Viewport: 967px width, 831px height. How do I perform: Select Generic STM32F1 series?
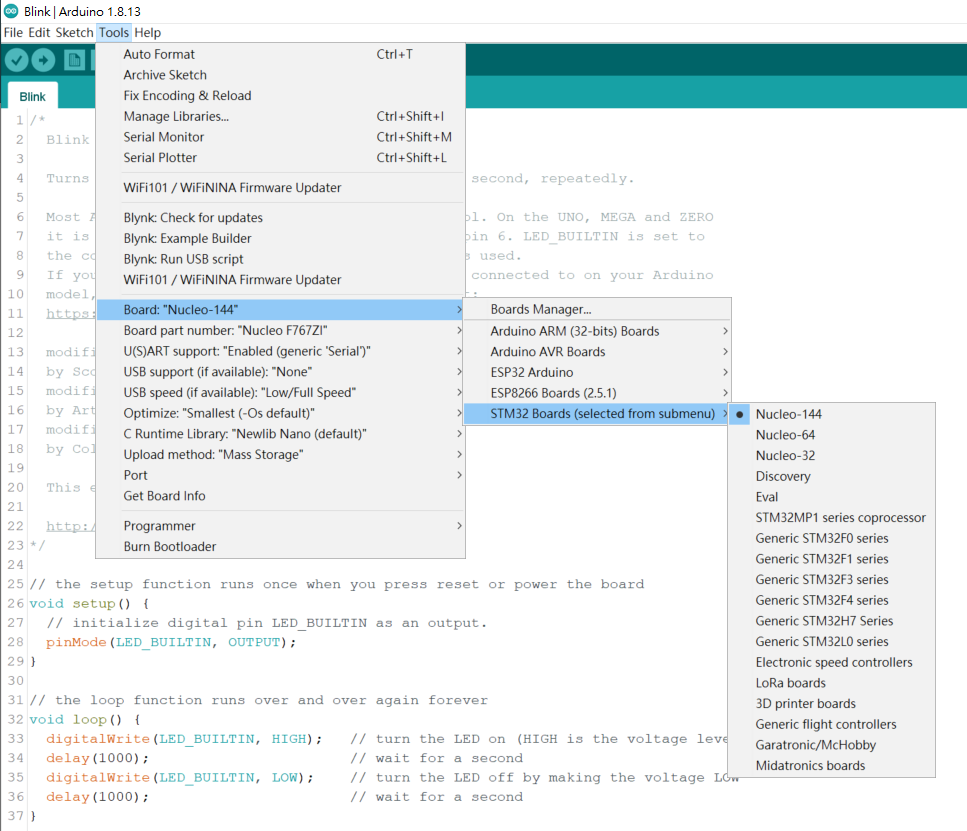point(831,559)
